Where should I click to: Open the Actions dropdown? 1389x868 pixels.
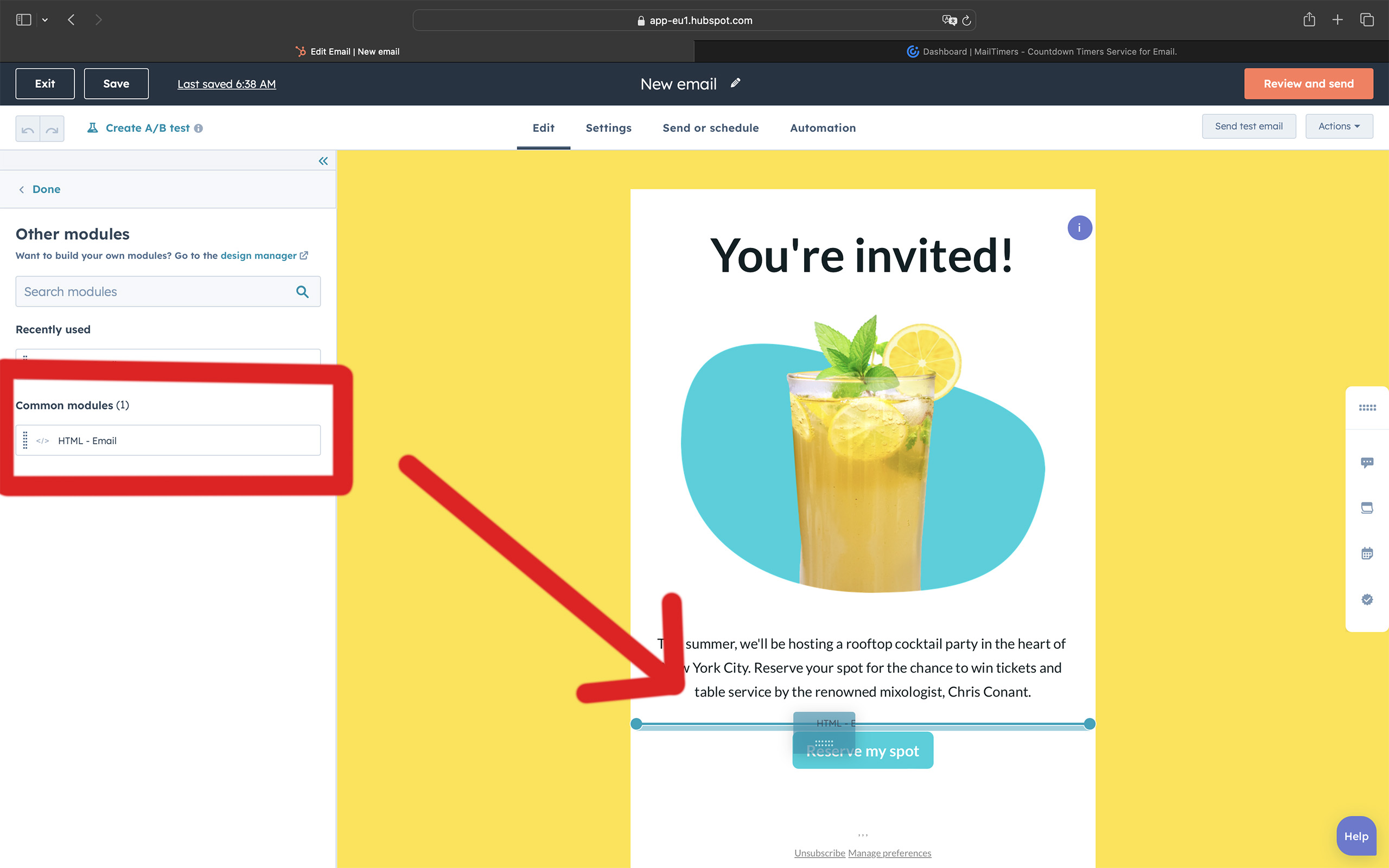click(1339, 126)
